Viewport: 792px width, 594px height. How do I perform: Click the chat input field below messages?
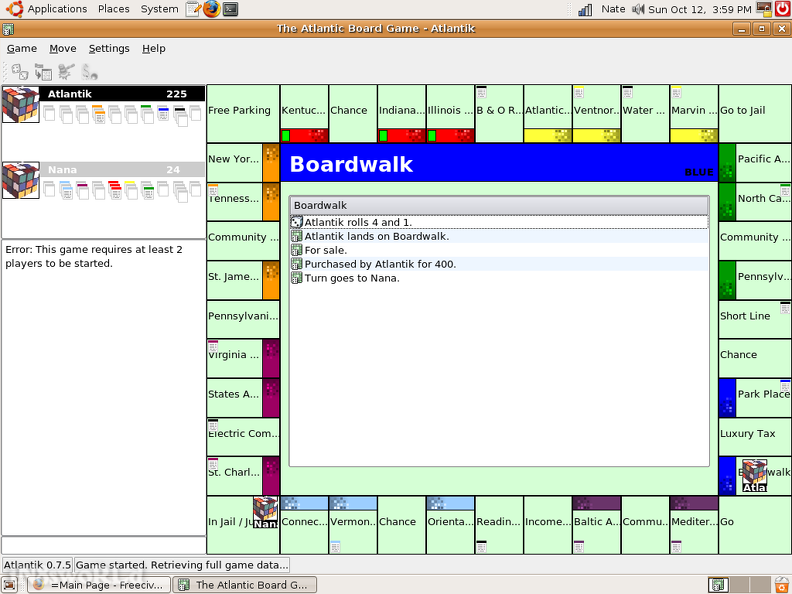click(x=104, y=545)
